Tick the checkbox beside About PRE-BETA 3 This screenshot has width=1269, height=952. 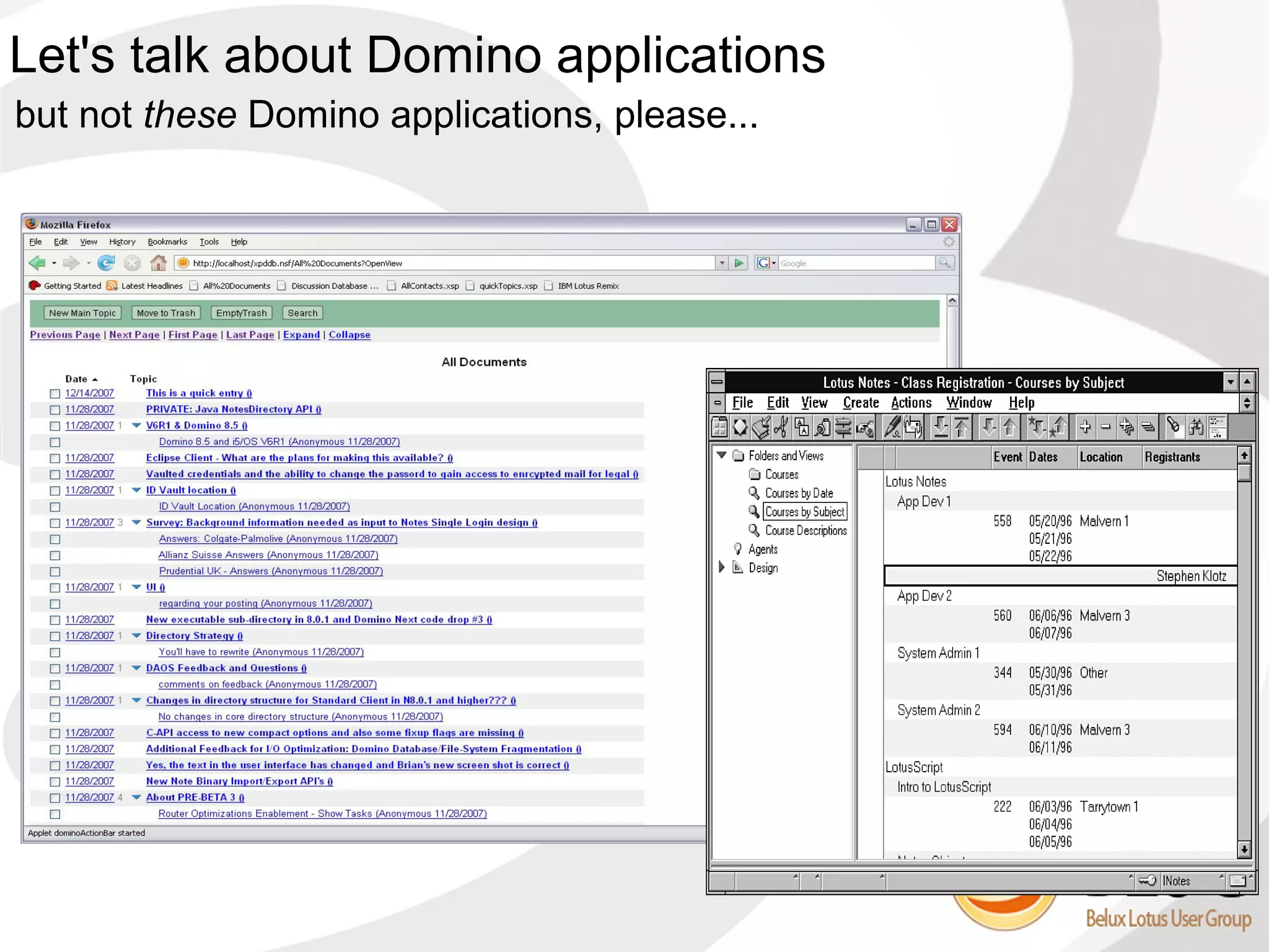55,798
